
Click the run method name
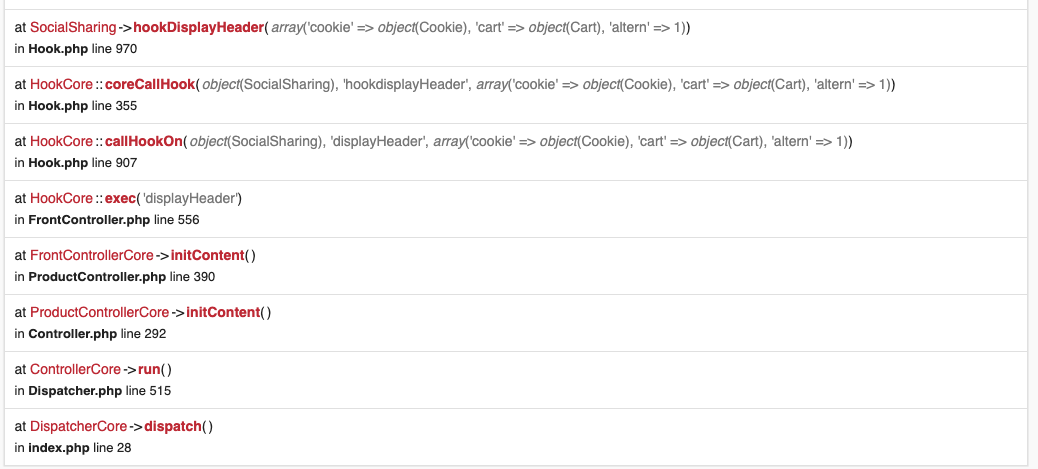pos(150,369)
